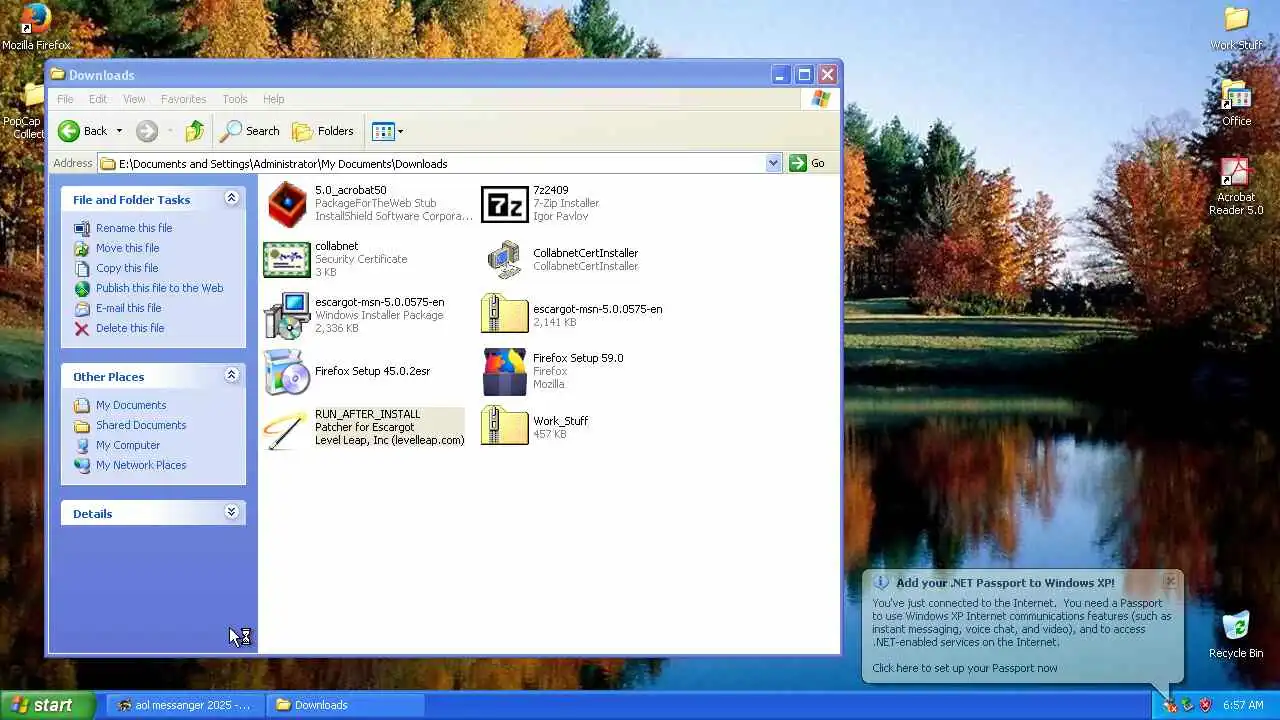1280x720 pixels.
Task: Click the red shield security tray icon
Action: click(1205, 705)
